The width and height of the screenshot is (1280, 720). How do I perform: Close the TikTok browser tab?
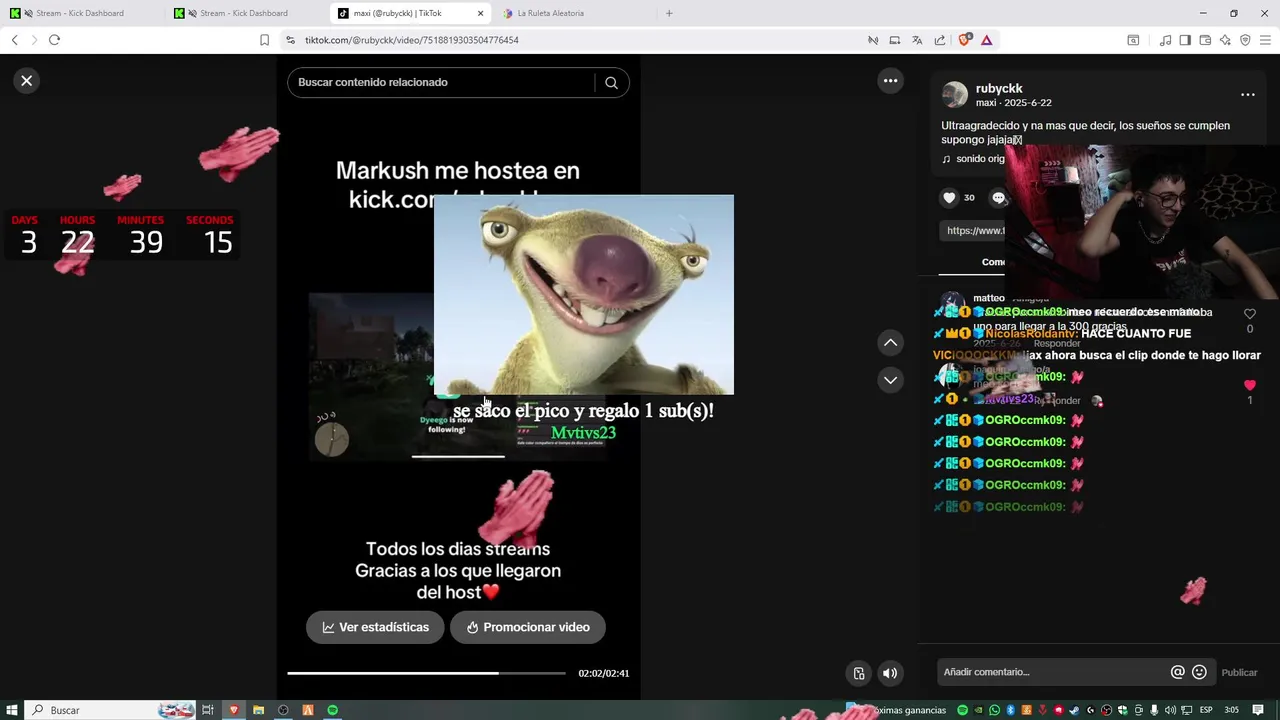480,13
